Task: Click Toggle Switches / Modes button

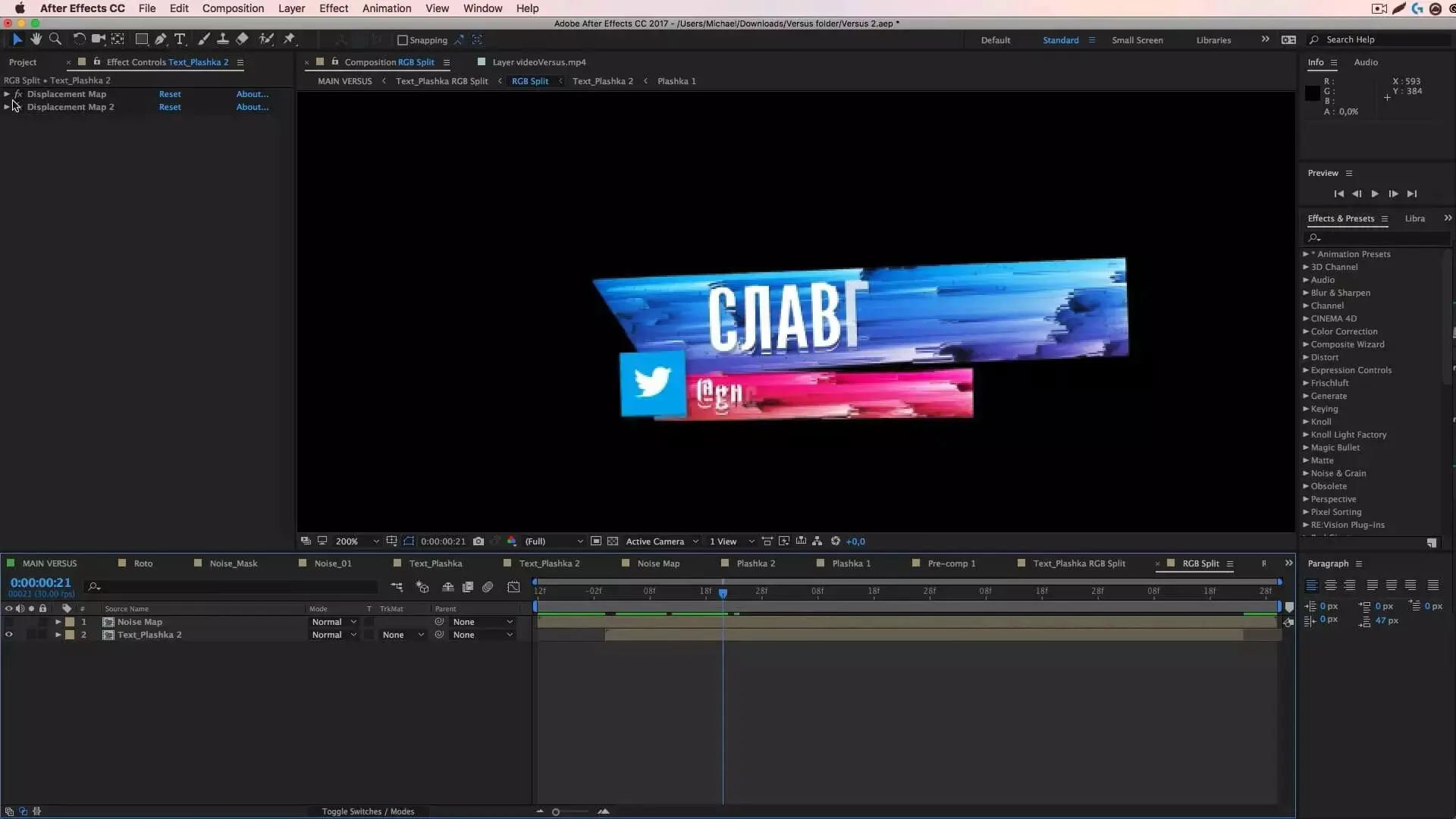Action: [x=368, y=811]
